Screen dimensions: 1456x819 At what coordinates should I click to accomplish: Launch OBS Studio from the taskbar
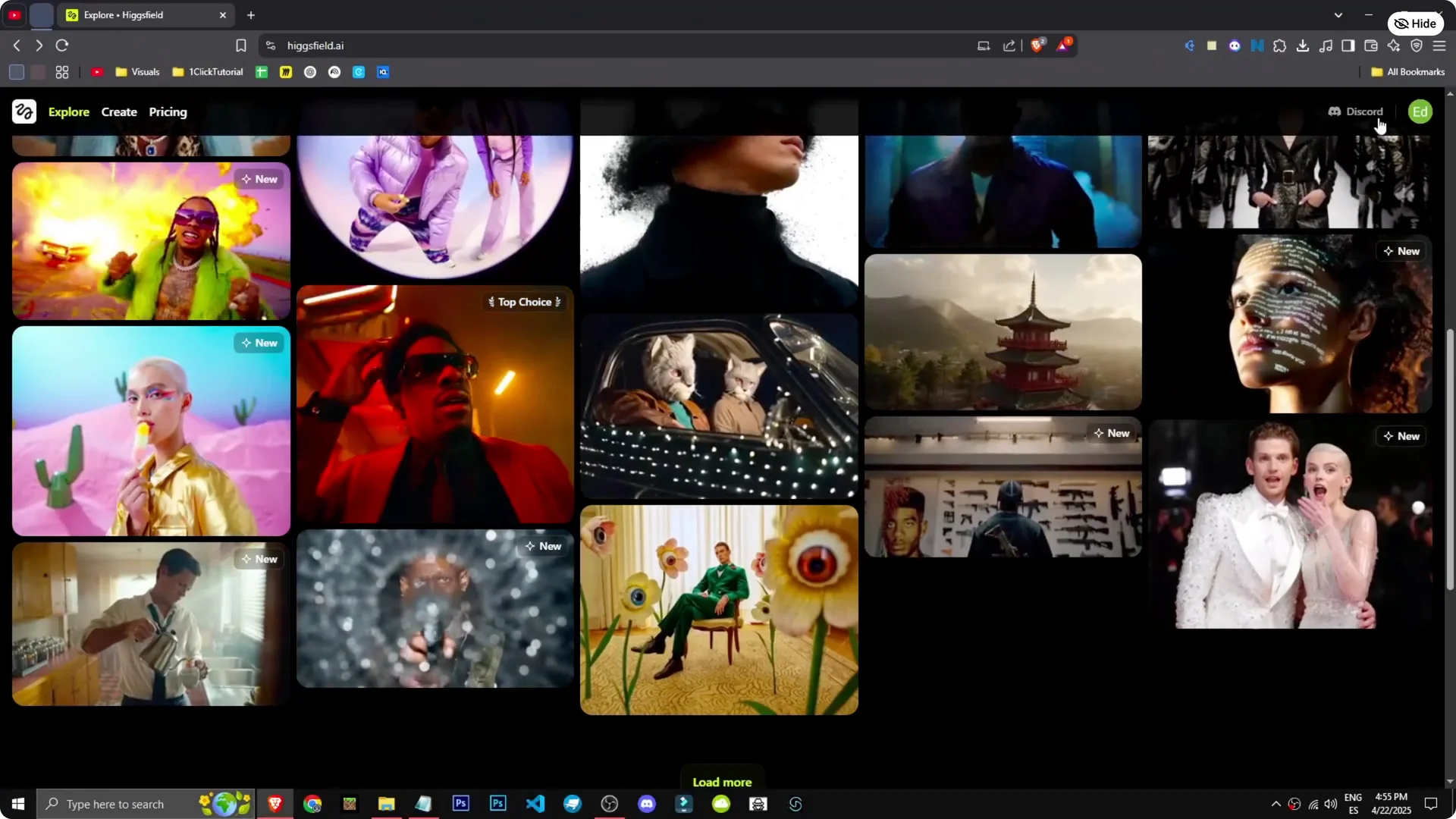[609, 803]
